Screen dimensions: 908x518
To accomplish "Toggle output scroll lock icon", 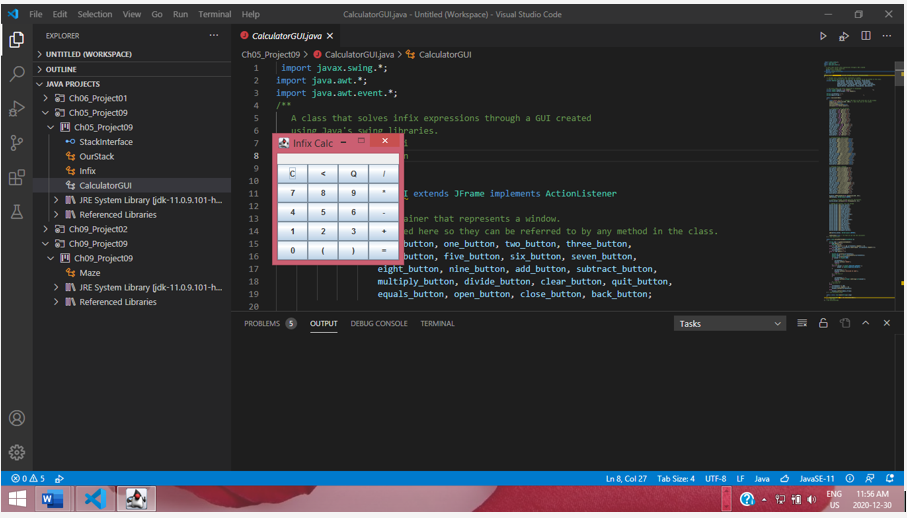I will point(823,324).
